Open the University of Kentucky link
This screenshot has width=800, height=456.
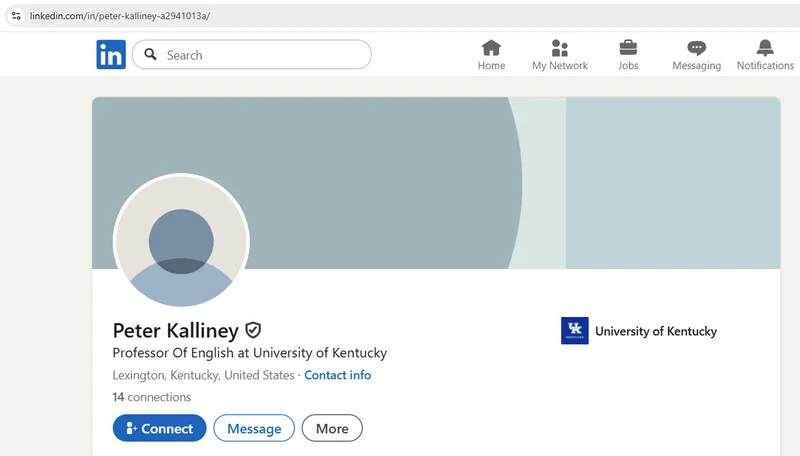click(x=656, y=331)
